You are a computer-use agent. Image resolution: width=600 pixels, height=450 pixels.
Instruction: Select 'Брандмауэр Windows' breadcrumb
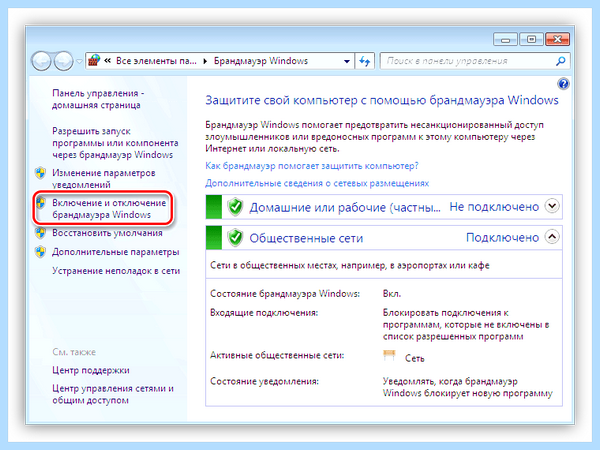click(261, 61)
